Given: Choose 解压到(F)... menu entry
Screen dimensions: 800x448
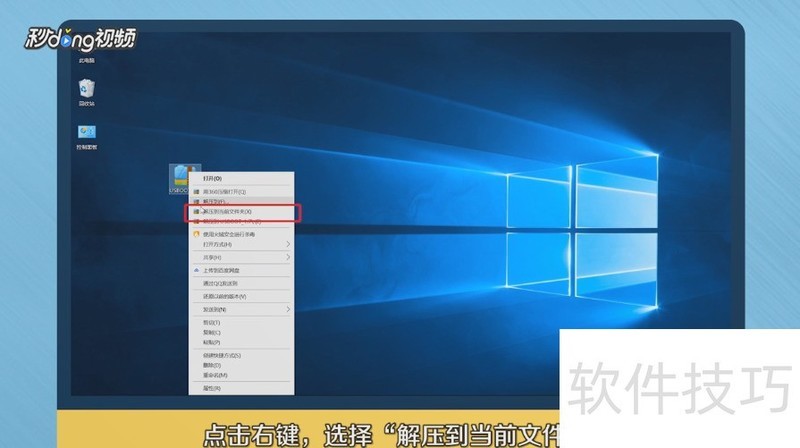Looking at the screenshot, I should (x=241, y=202).
